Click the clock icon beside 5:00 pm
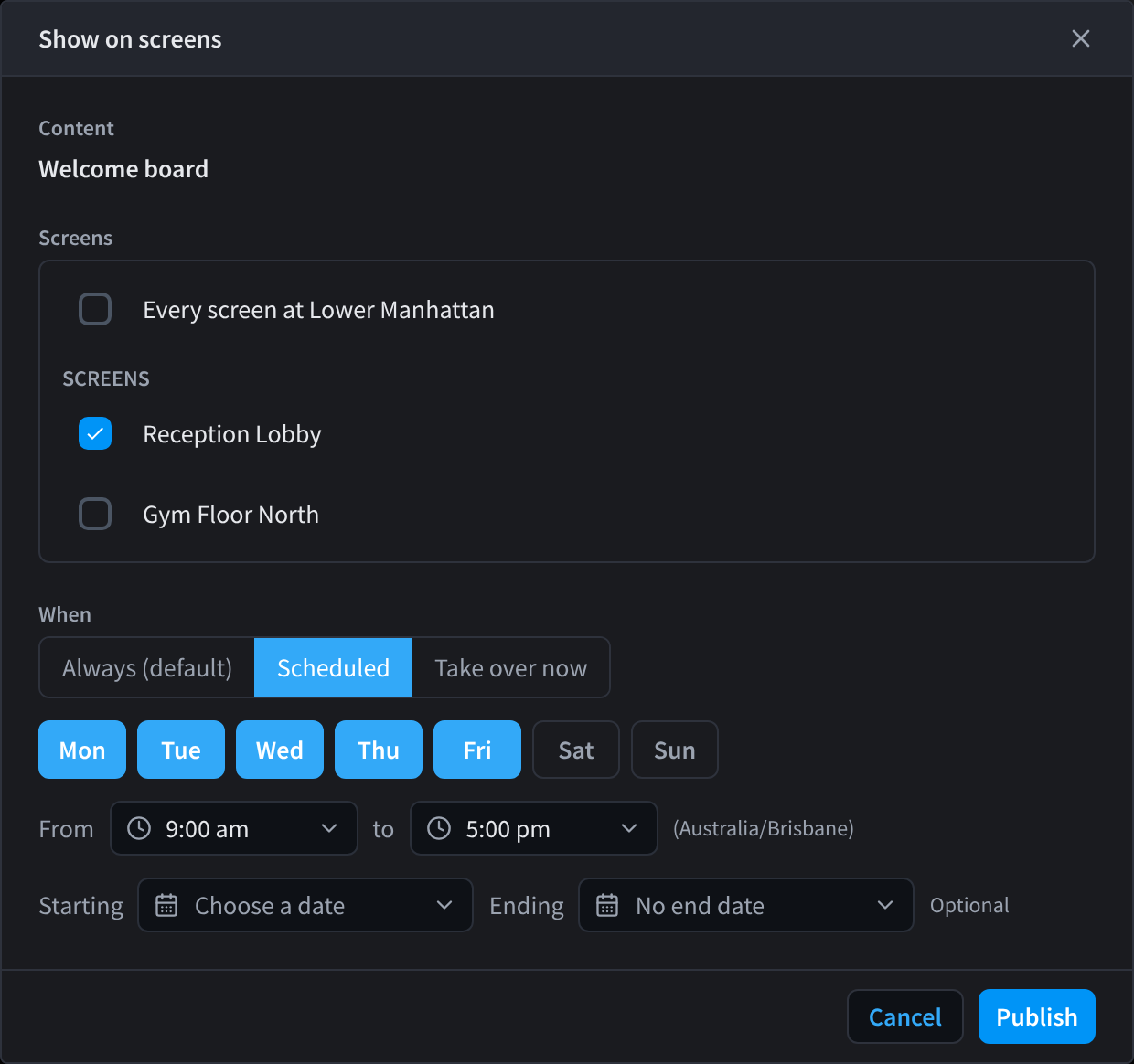This screenshot has width=1134, height=1064. pos(439,828)
